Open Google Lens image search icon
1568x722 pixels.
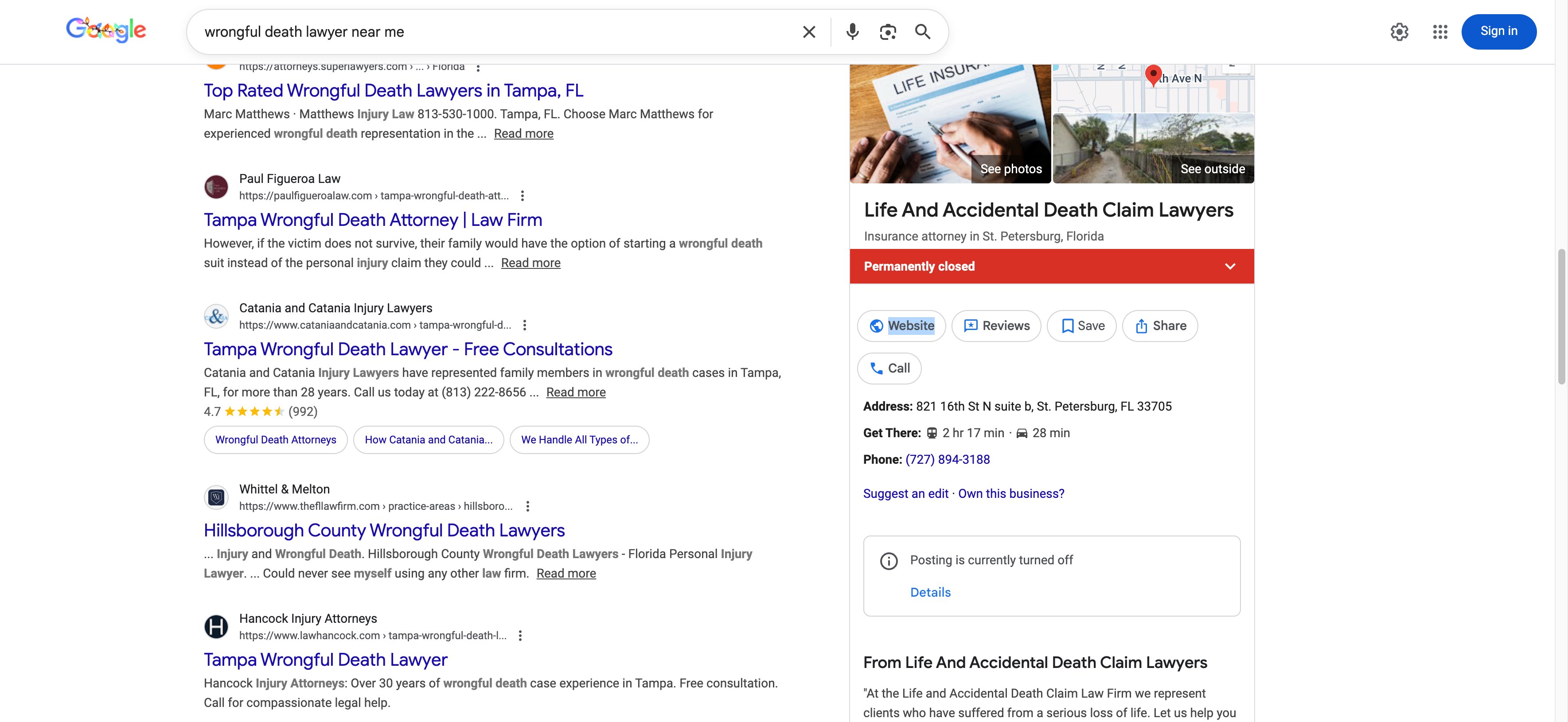point(887,31)
